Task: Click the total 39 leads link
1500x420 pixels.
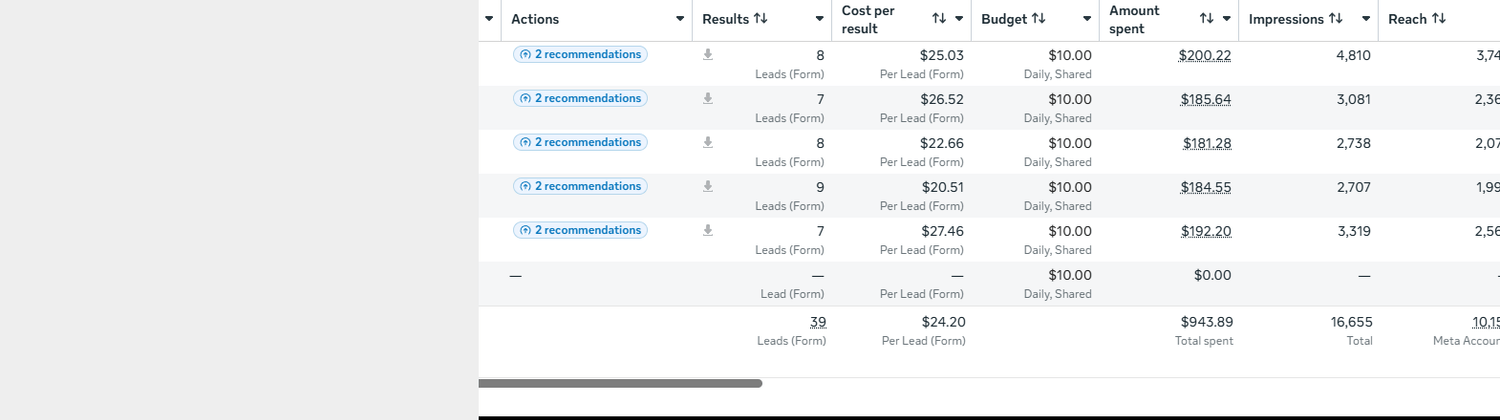Action: click(818, 322)
